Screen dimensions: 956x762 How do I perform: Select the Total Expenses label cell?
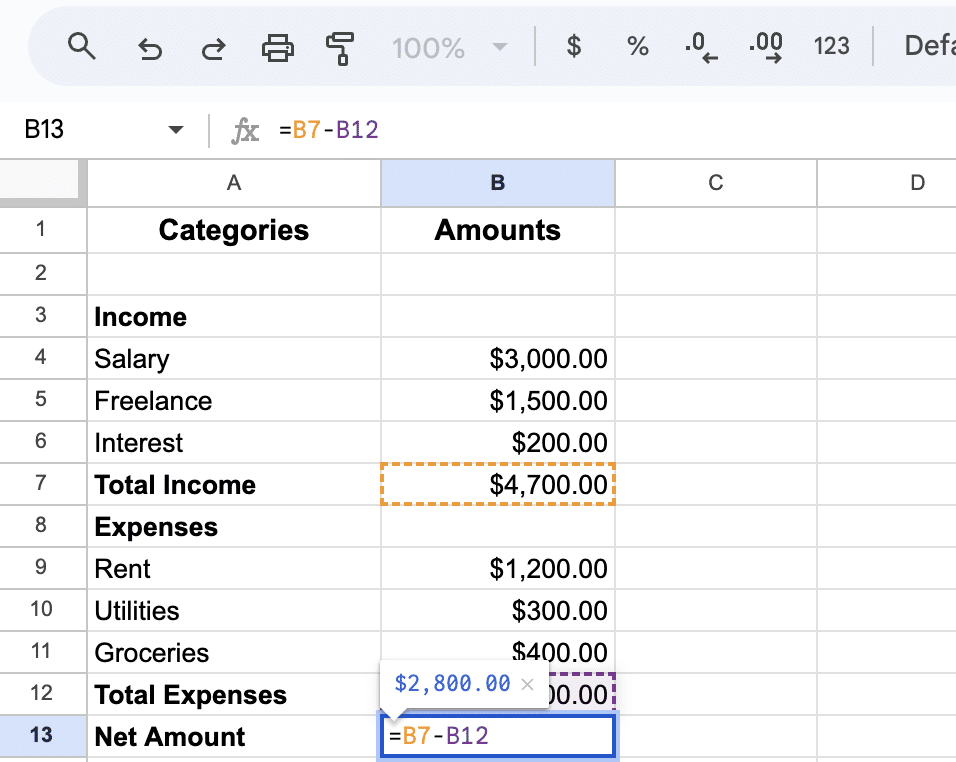[234, 694]
